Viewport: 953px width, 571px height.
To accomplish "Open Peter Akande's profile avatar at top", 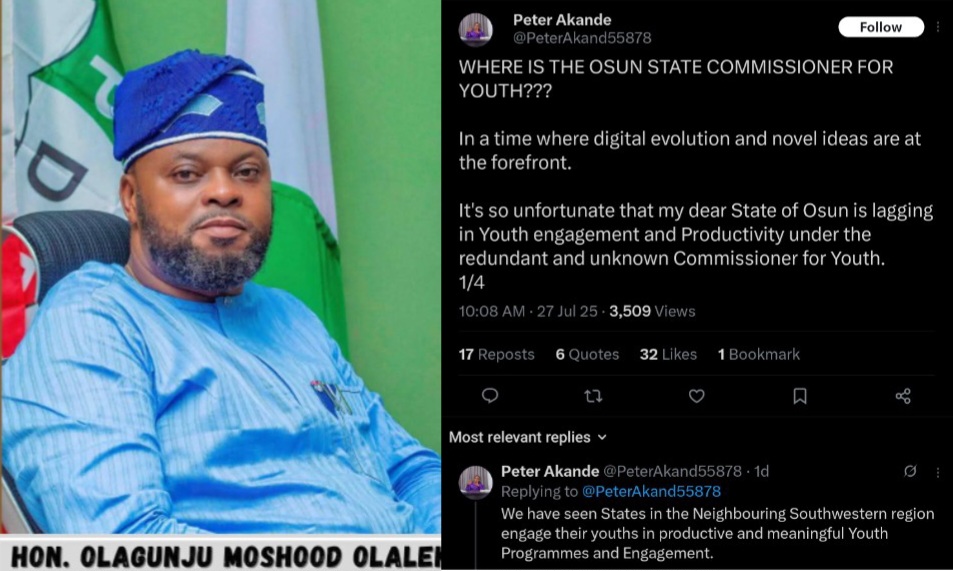I will 475,29.
